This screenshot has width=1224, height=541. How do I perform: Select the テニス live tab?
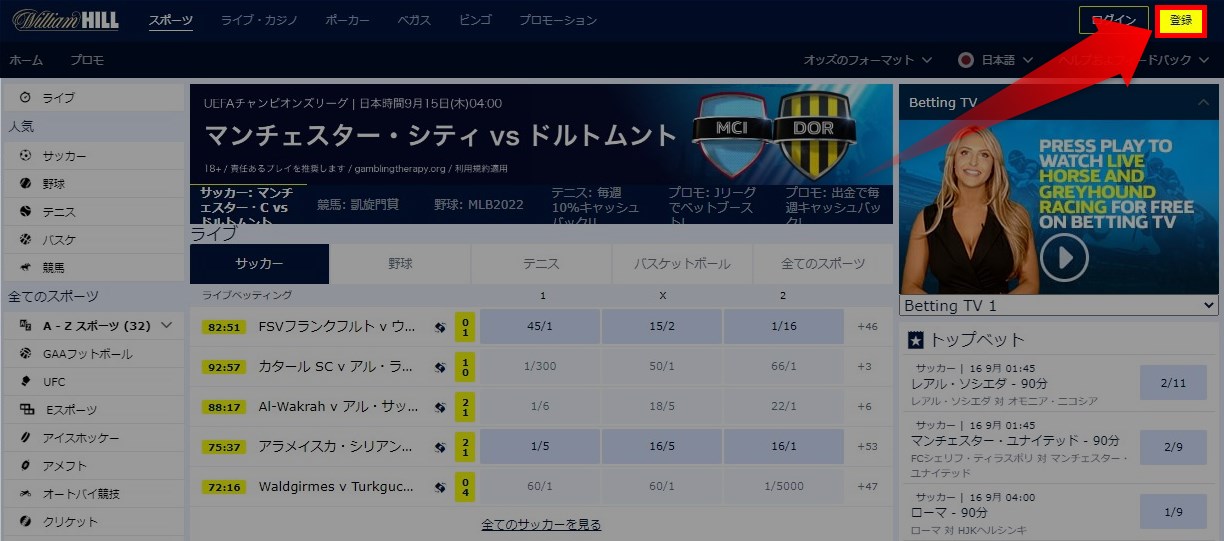[x=541, y=264]
